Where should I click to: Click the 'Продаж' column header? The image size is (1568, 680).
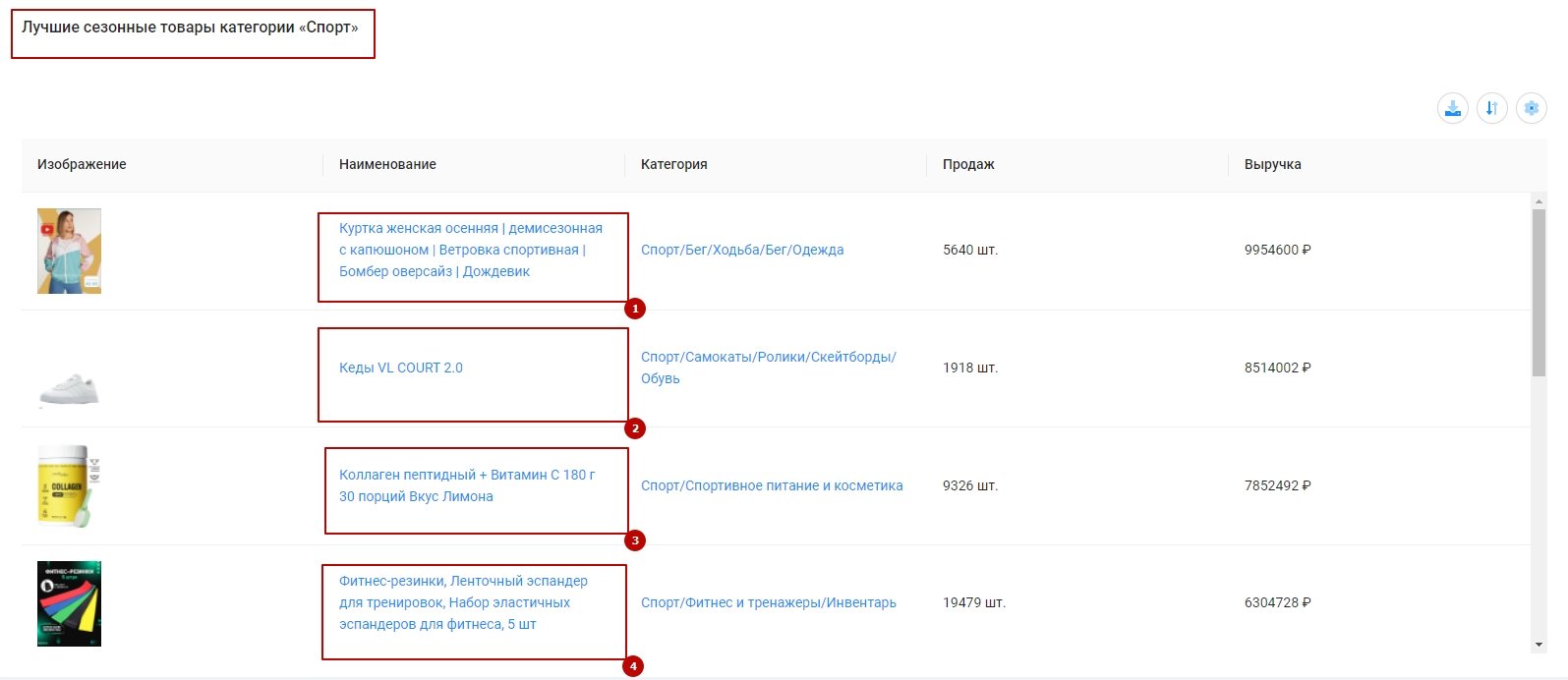click(968, 164)
